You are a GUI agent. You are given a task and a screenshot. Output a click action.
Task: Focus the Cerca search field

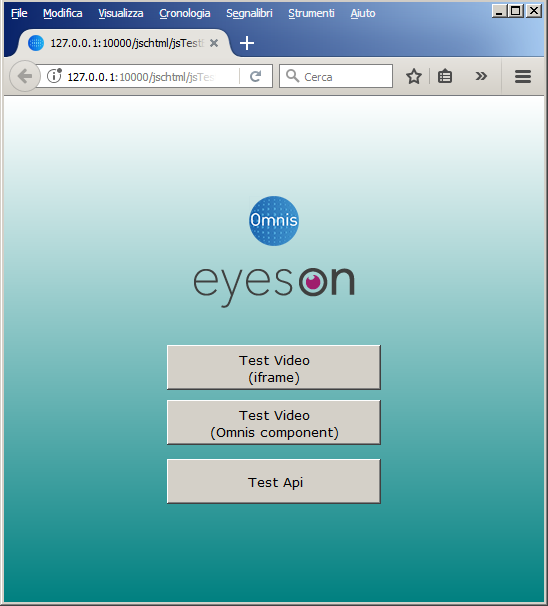point(336,76)
